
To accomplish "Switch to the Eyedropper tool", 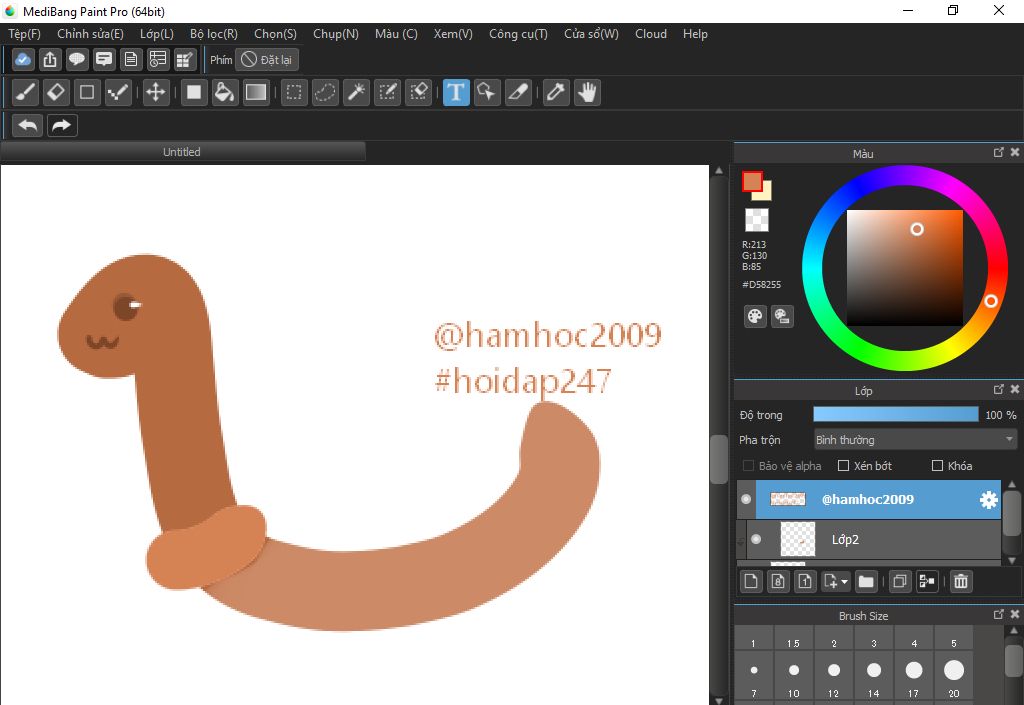I will click(x=555, y=93).
